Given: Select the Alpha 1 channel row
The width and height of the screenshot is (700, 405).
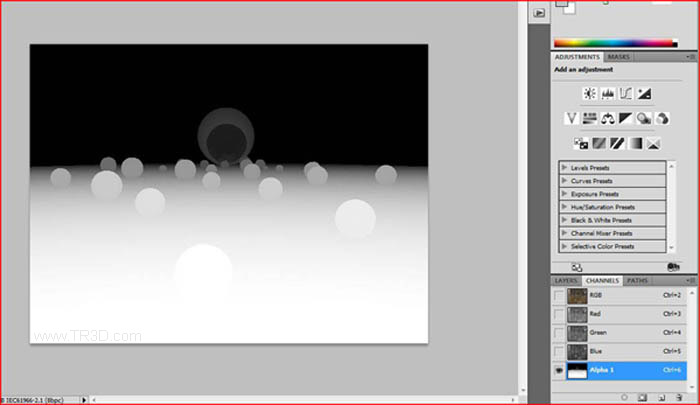Looking at the screenshot, I should 620,371.
